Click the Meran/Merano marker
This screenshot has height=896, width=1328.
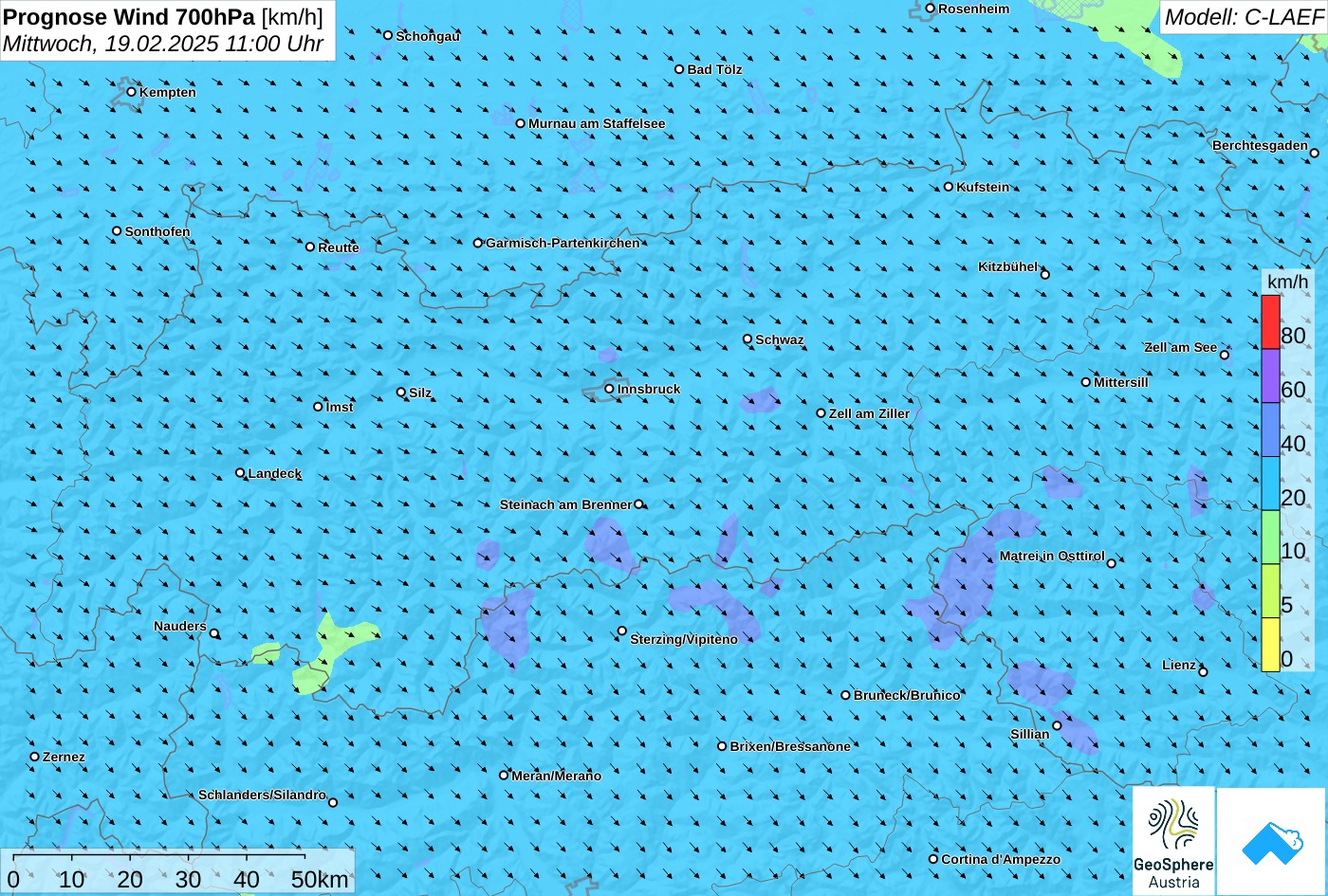coord(504,775)
